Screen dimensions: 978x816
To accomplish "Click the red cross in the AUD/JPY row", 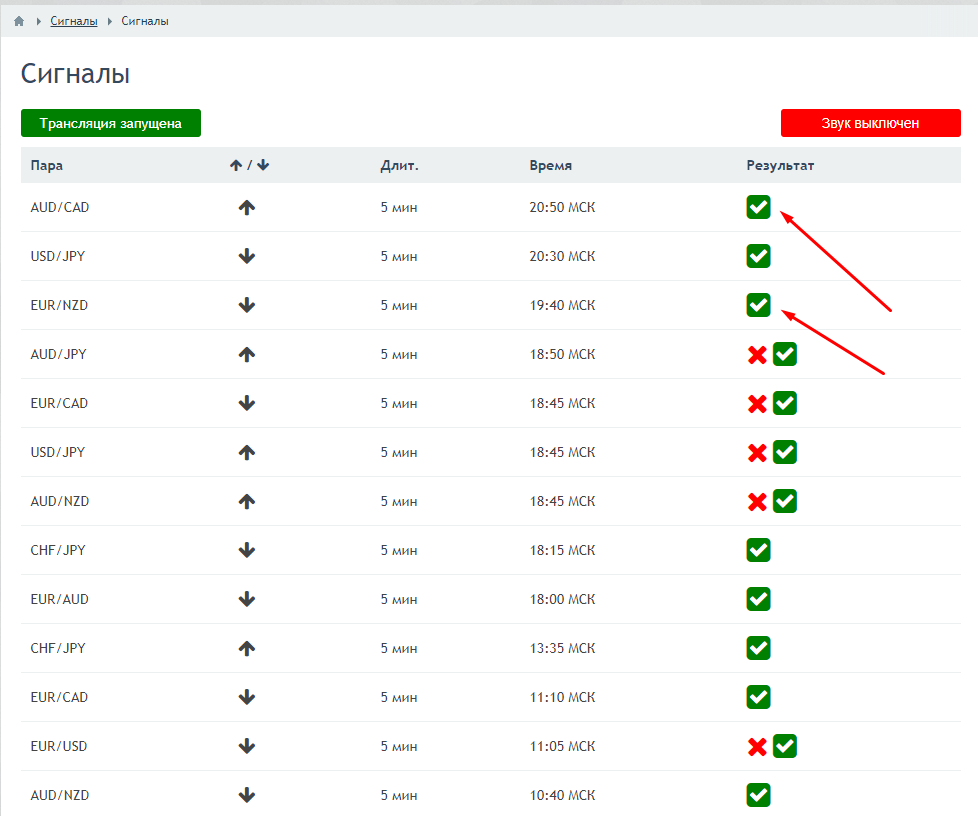I will (x=757, y=355).
